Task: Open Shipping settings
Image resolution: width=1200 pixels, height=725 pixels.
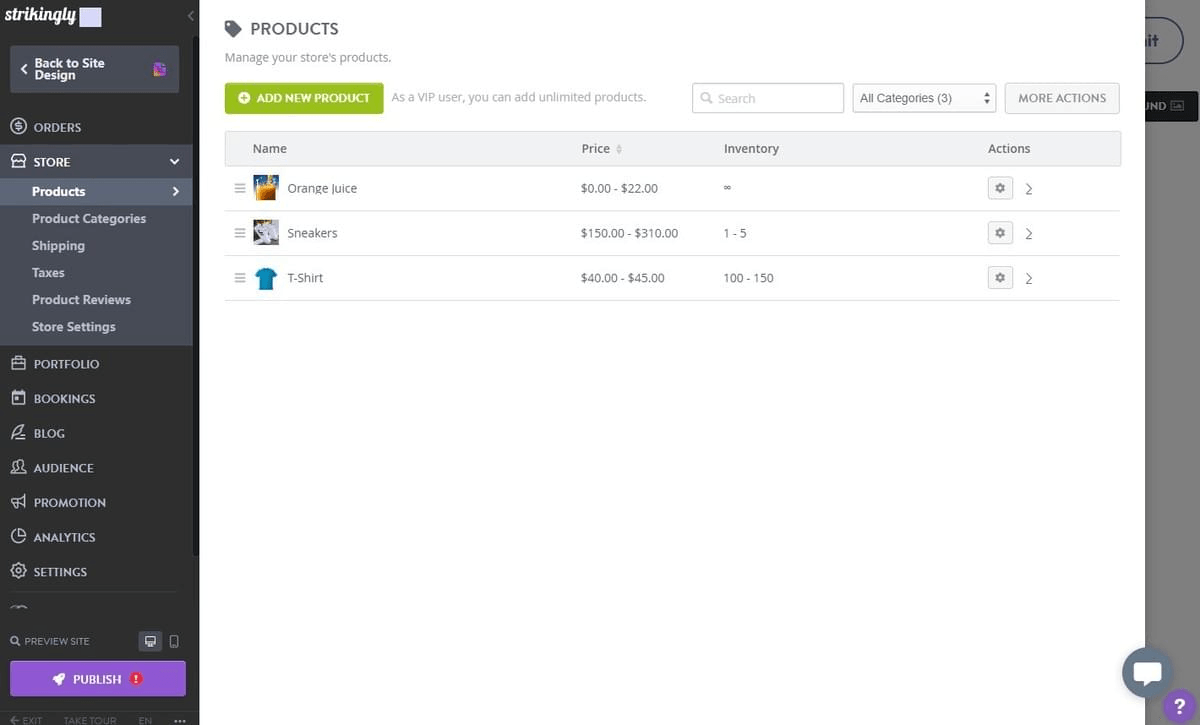Action: click(58, 245)
